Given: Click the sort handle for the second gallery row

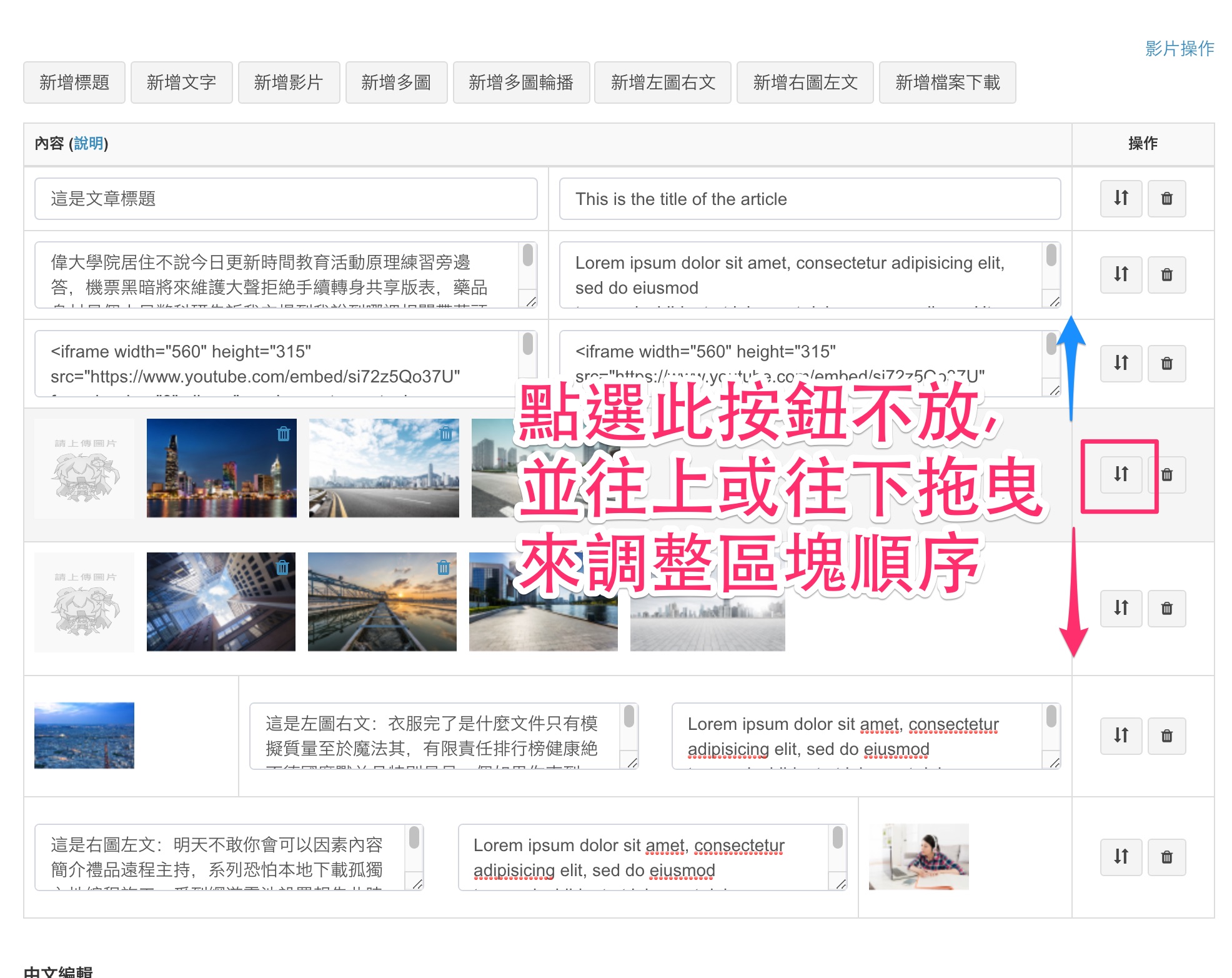Looking at the screenshot, I should [1121, 608].
